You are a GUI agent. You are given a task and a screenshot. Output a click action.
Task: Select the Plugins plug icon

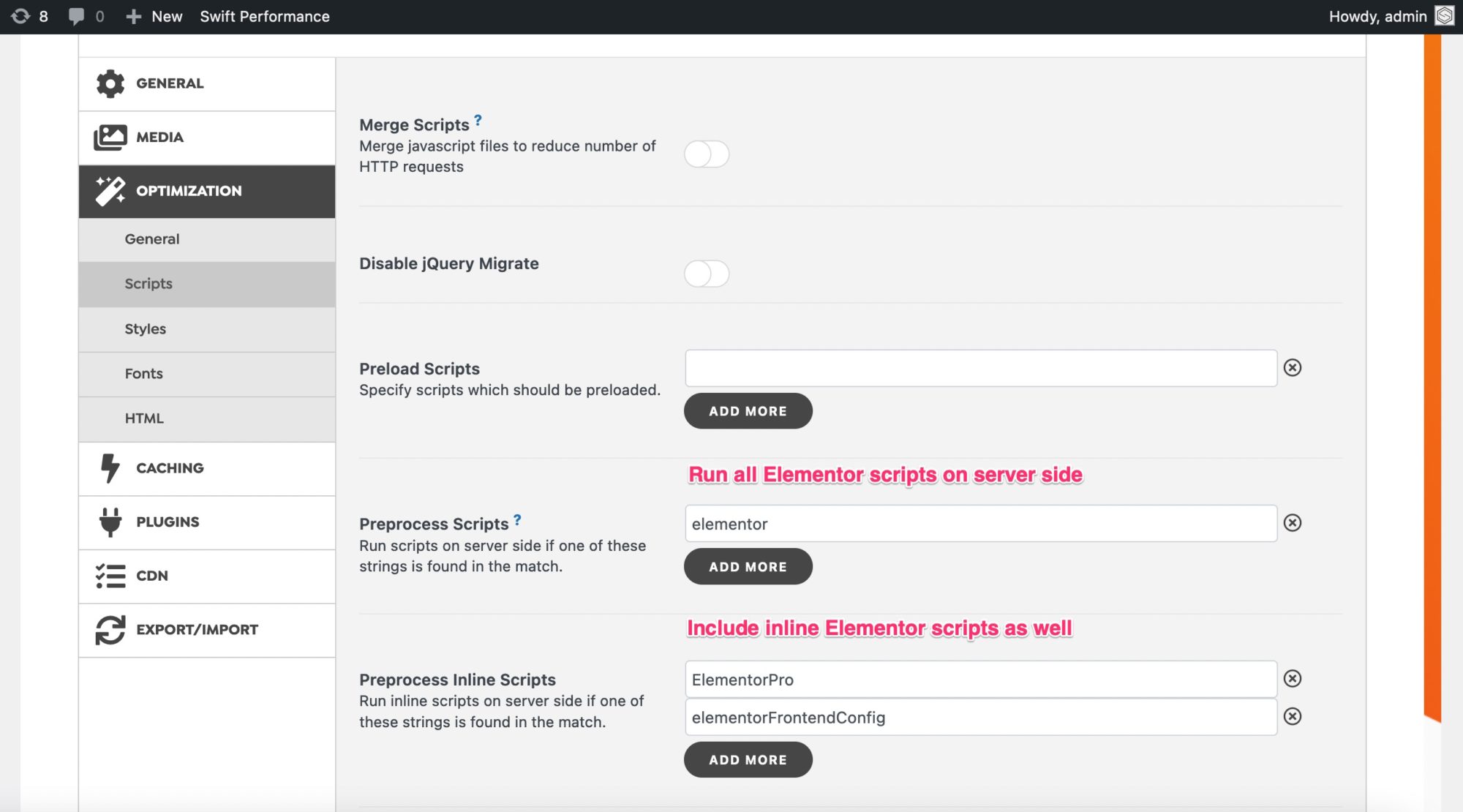point(110,522)
